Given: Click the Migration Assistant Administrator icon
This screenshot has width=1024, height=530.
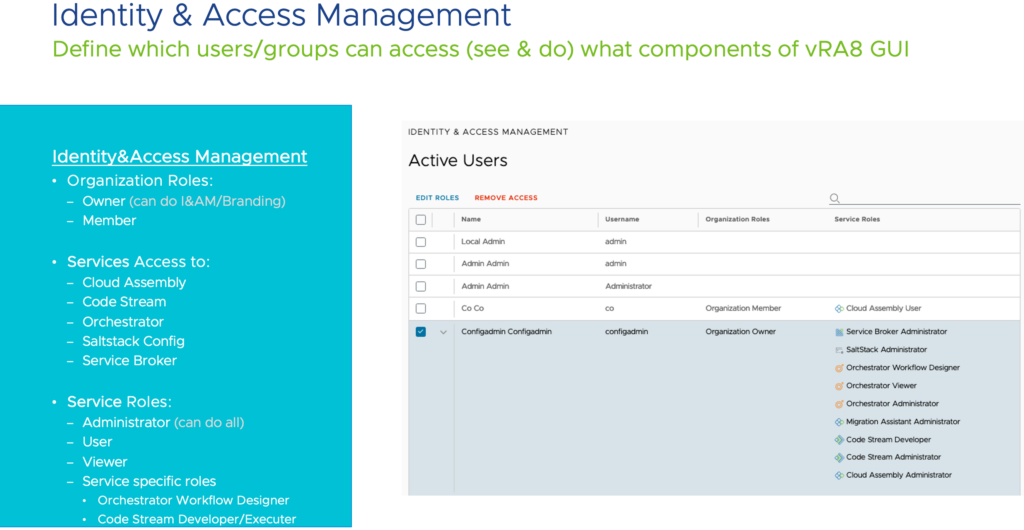Looking at the screenshot, I should coord(839,422).
